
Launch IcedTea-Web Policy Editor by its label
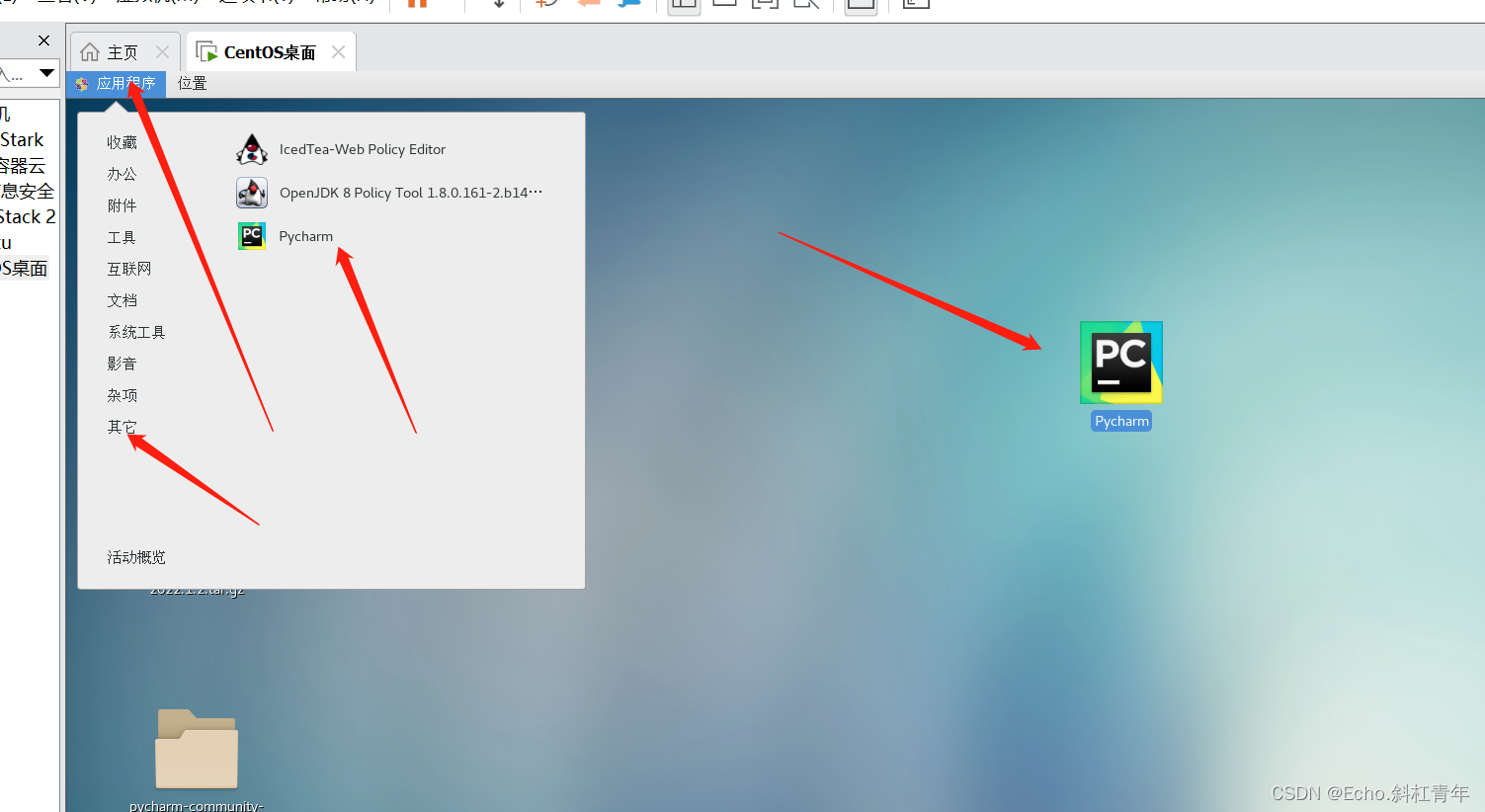point(363,149)
